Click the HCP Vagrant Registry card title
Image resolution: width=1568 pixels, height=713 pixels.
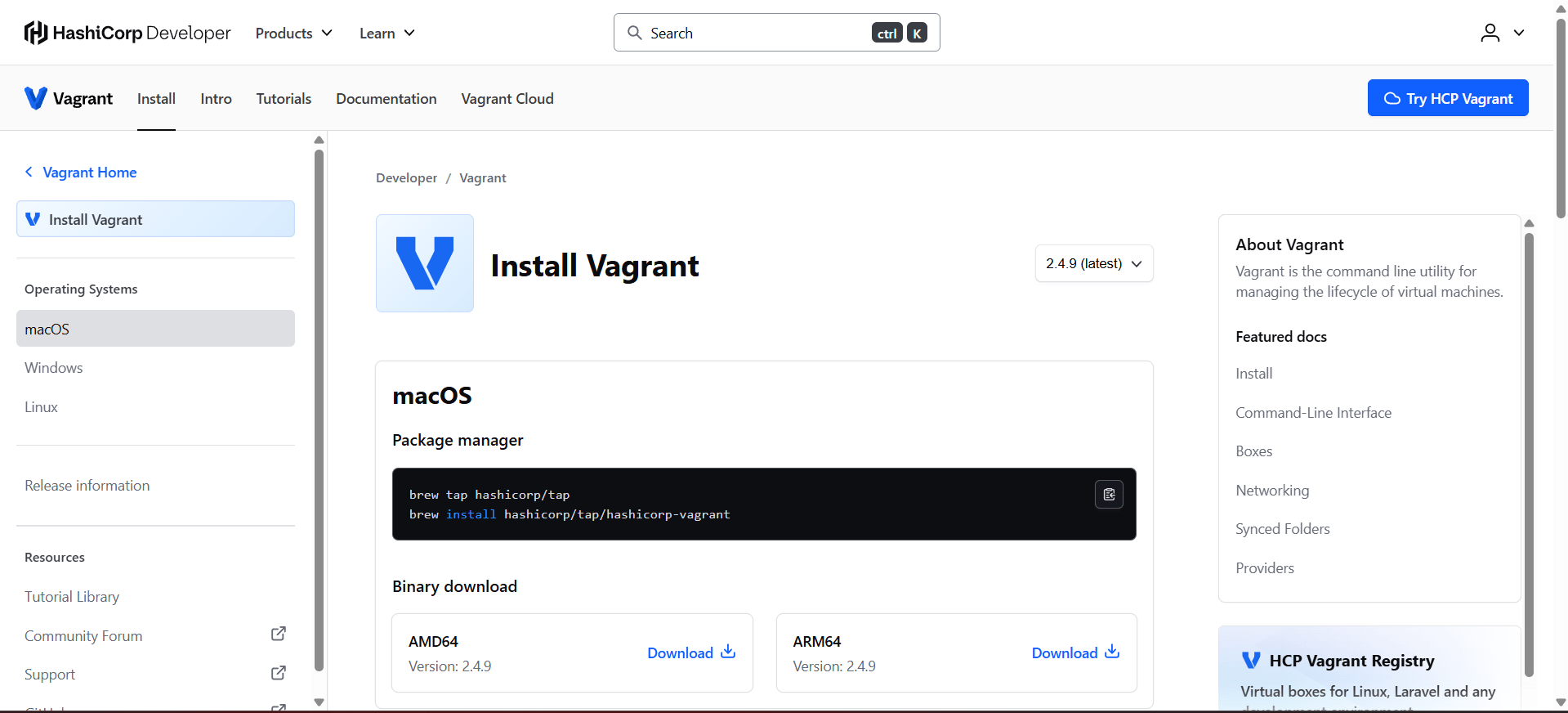[x=1351, y=661]
